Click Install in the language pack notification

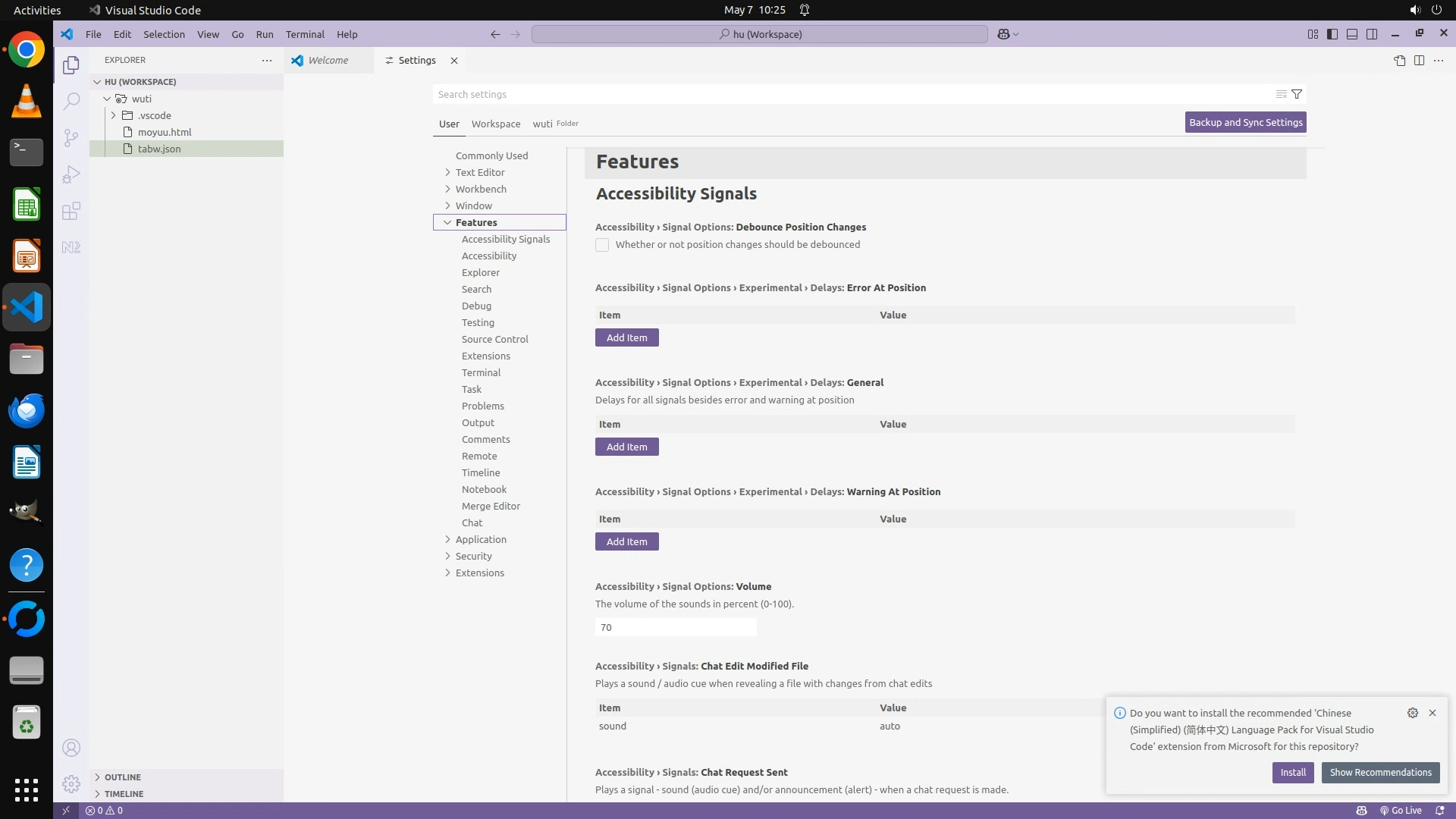(x=1292, y=772)
